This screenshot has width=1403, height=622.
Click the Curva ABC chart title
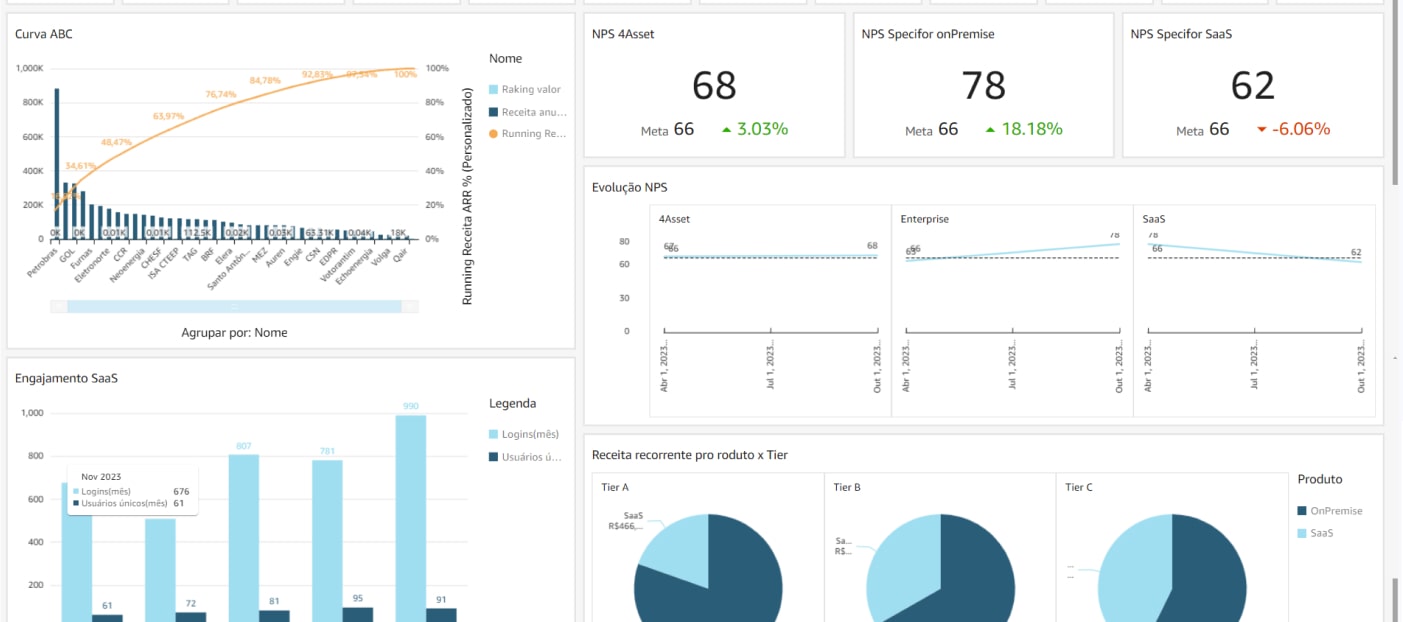pyautogui.click(x=44, y=34)
